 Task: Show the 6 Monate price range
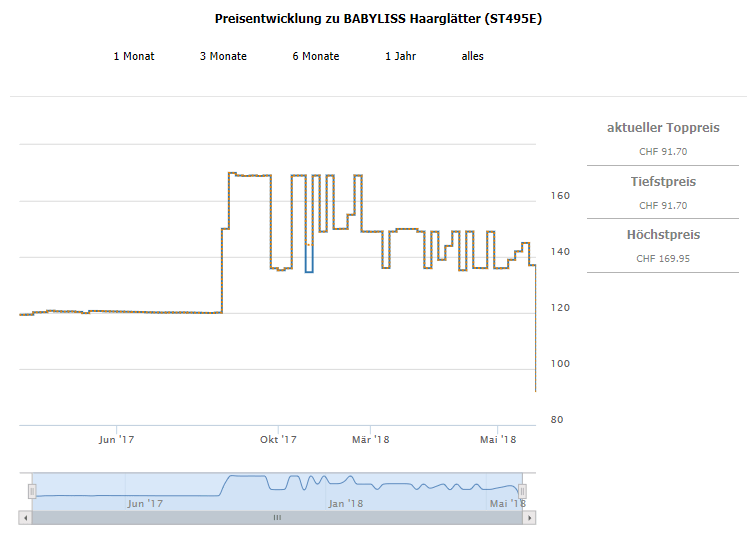pyautogui.click(x=315, y=56)
